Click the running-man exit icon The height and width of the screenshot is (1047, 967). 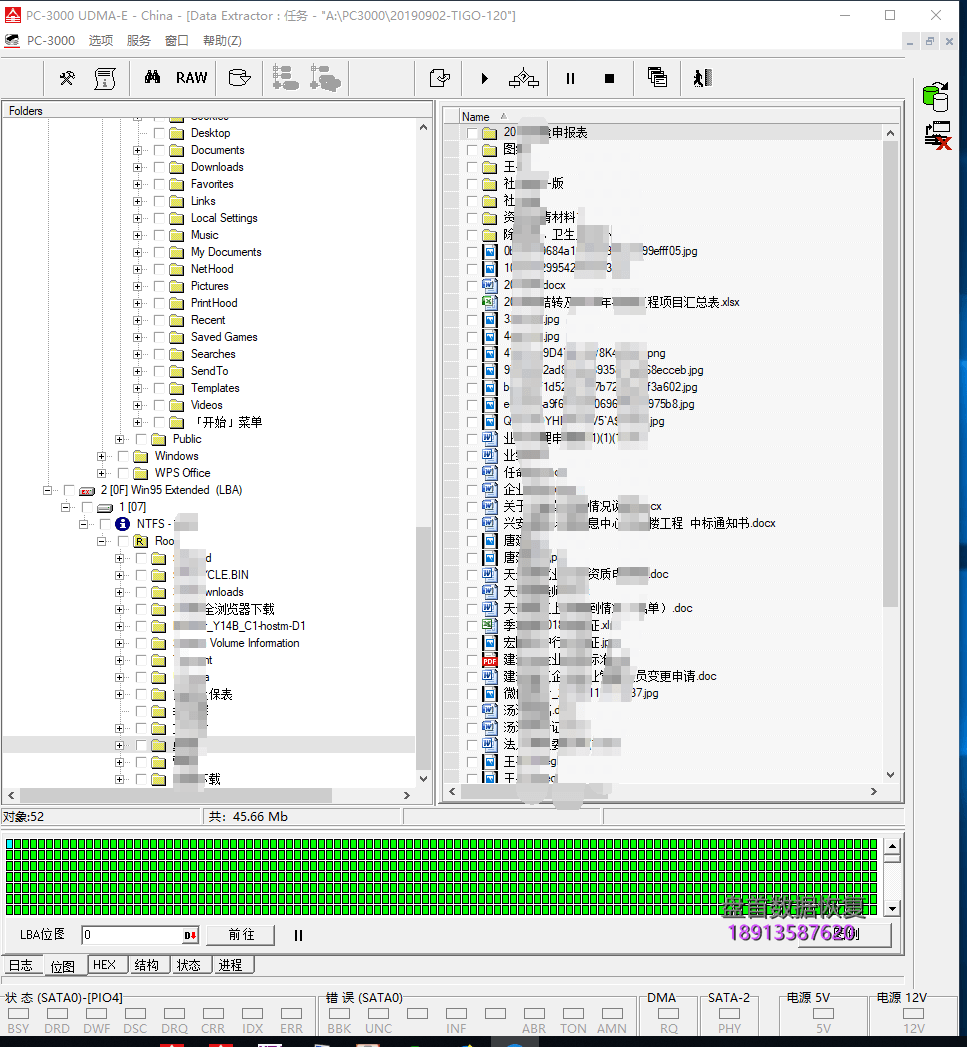[x=703, y=78]
